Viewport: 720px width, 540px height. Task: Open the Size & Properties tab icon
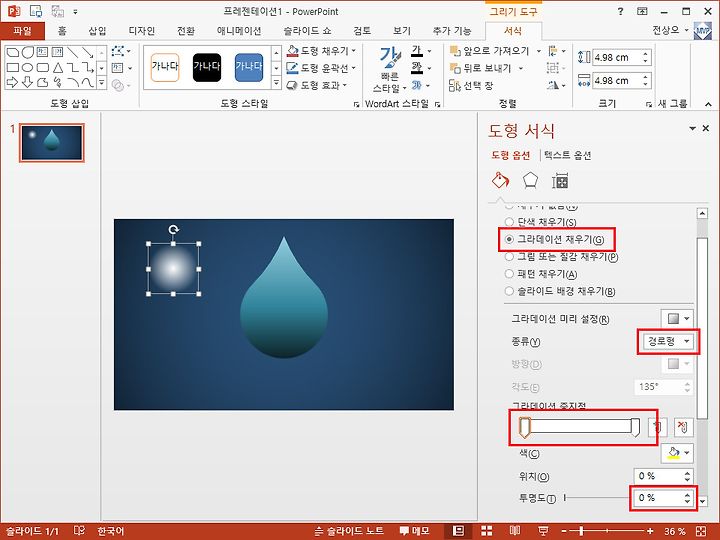(560, 181)
